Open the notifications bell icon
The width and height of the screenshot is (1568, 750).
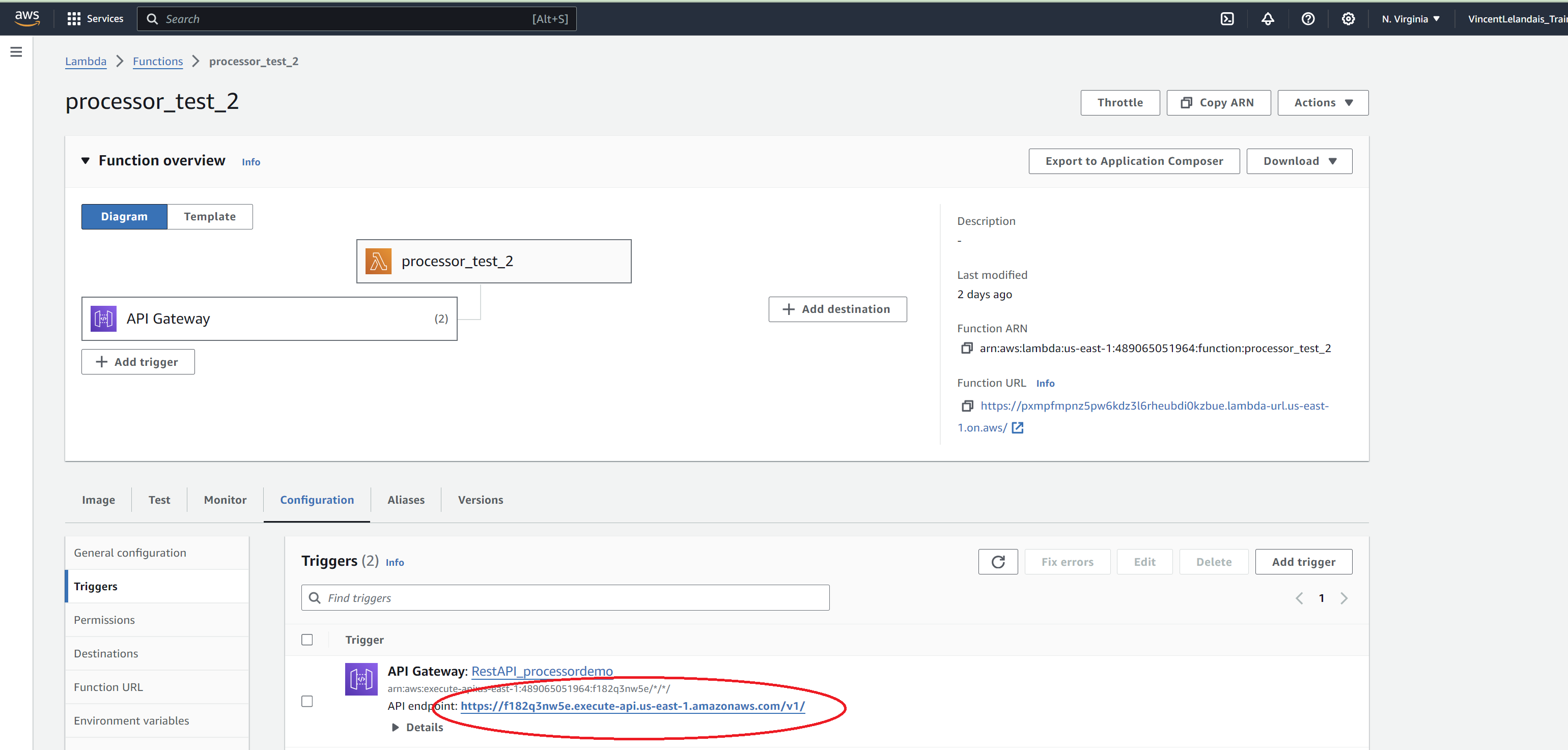[1268, 18]
